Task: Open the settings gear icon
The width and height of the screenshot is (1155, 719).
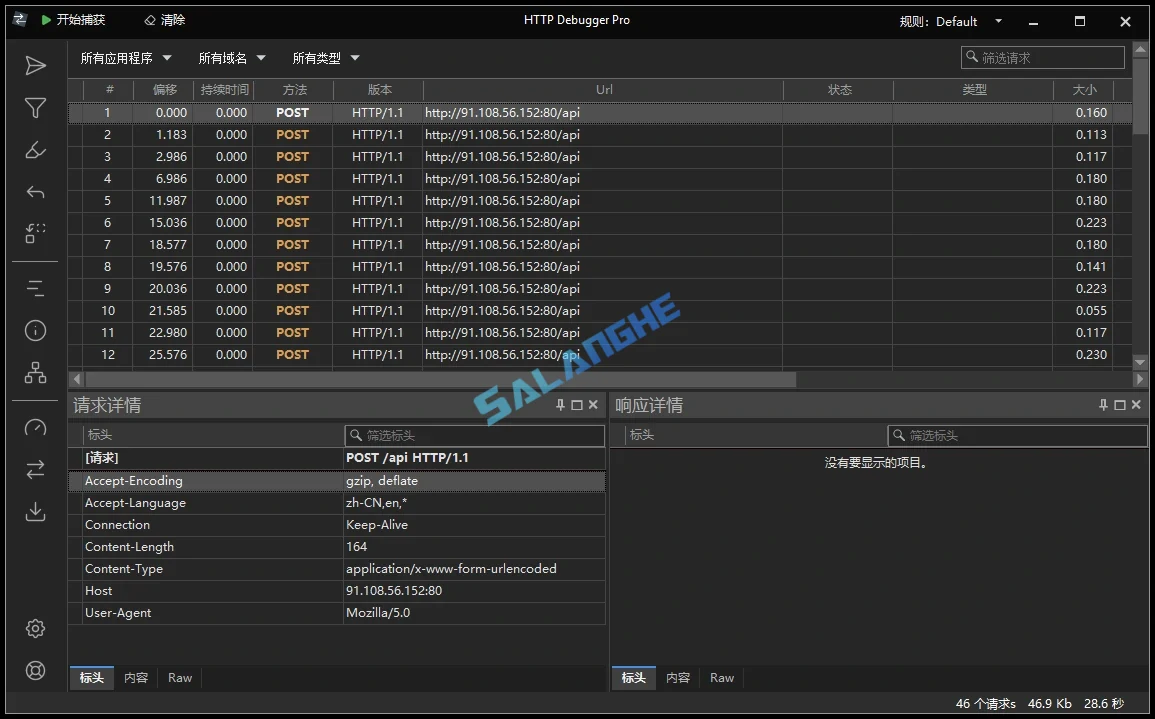Action: click(35, 628)
